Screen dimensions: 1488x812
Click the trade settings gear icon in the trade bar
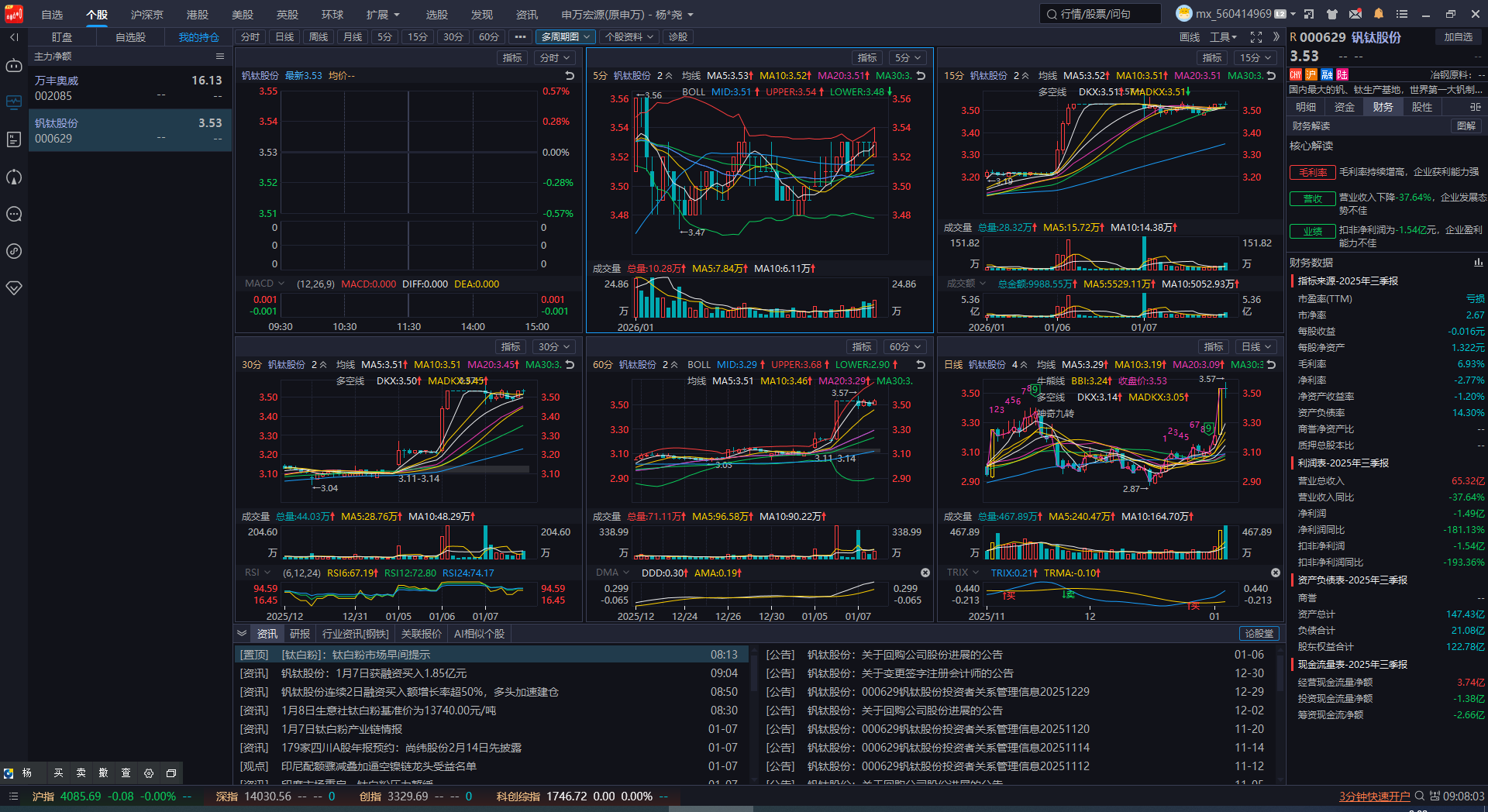(149, 773)
